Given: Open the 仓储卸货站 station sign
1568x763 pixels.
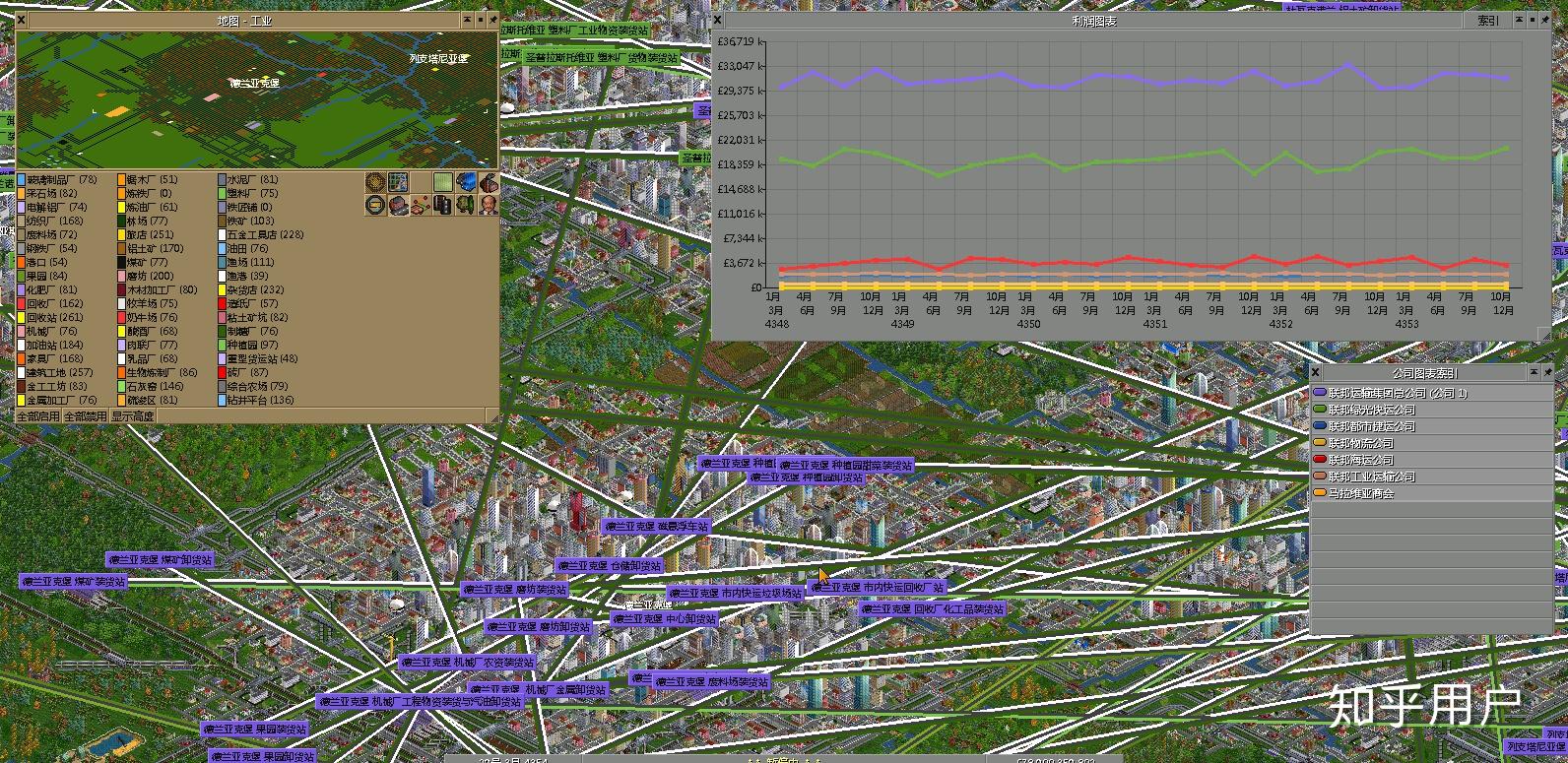Looking at the screenshot, I should click(609, 566).
